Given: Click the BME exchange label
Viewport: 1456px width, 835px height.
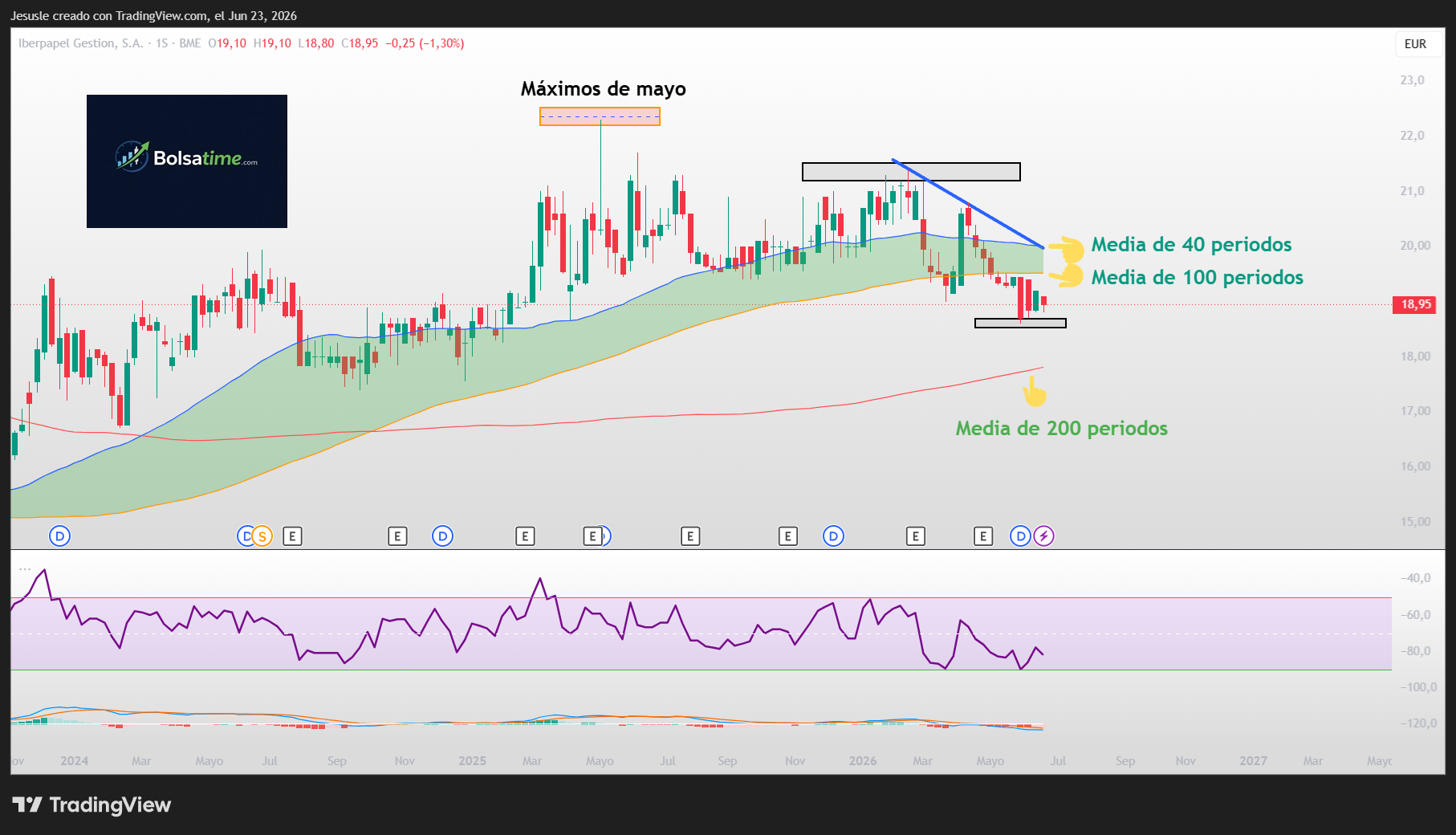Looking at the screenshot, I should tap(190, 43).
